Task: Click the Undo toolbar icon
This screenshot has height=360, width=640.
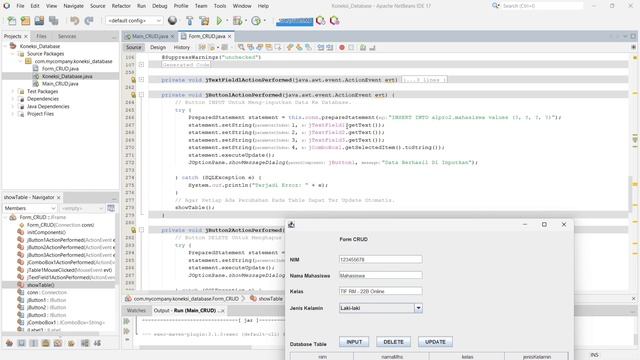Action: point(74,21)
